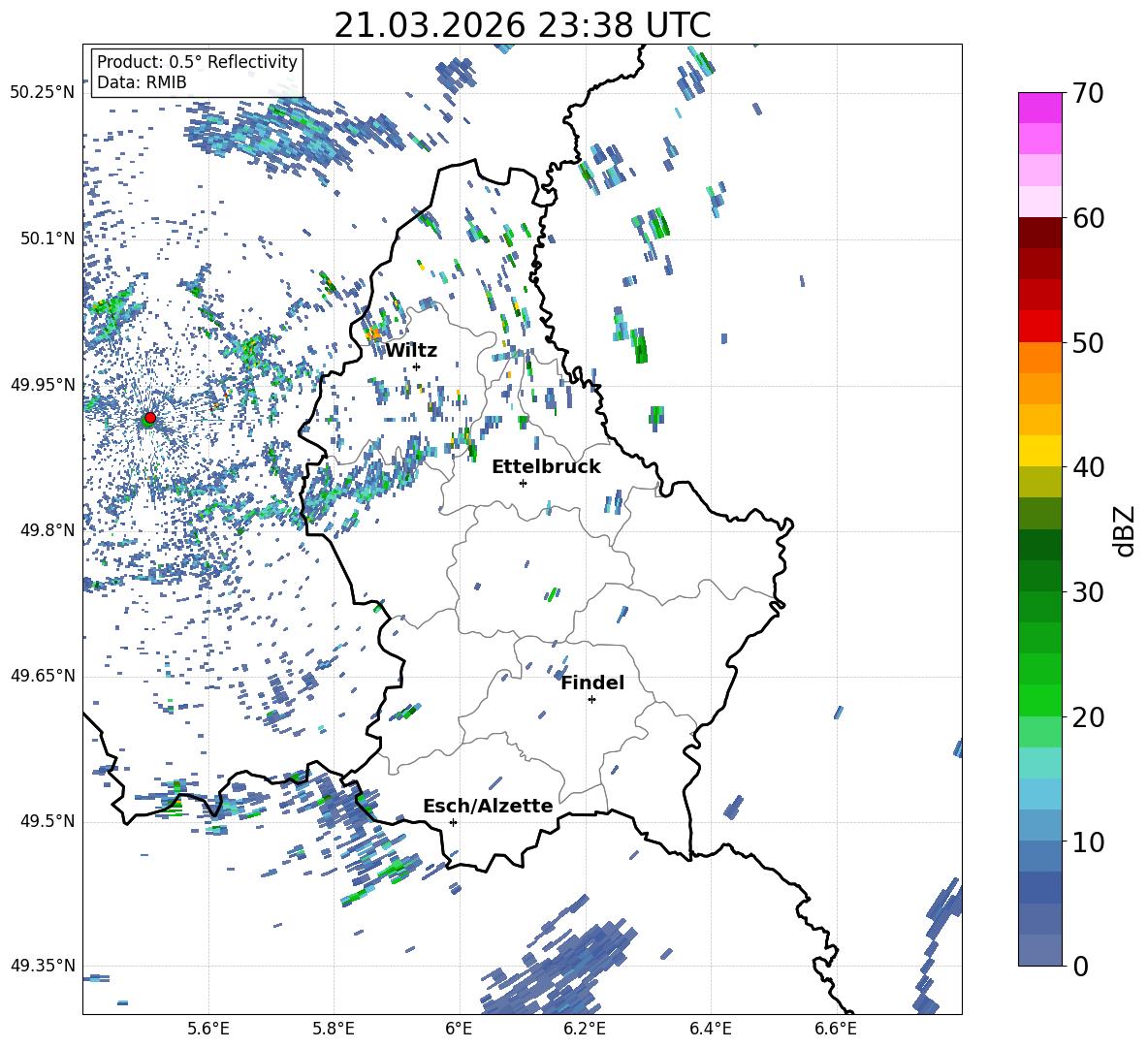Select the Esch/Alzette city label
Viewport: 1148px width, 1048px height.
pos(488,807)
